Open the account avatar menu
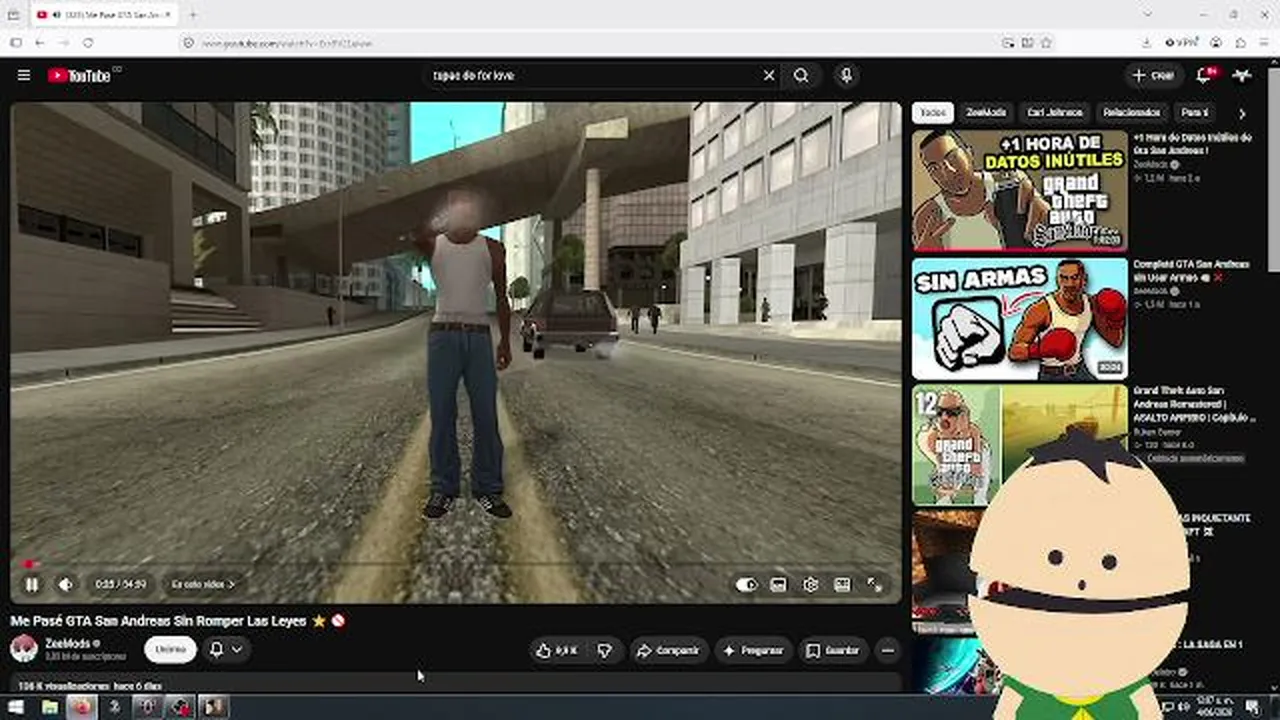The width and height of the screenshot is (1280, 720). point(1242,75)
